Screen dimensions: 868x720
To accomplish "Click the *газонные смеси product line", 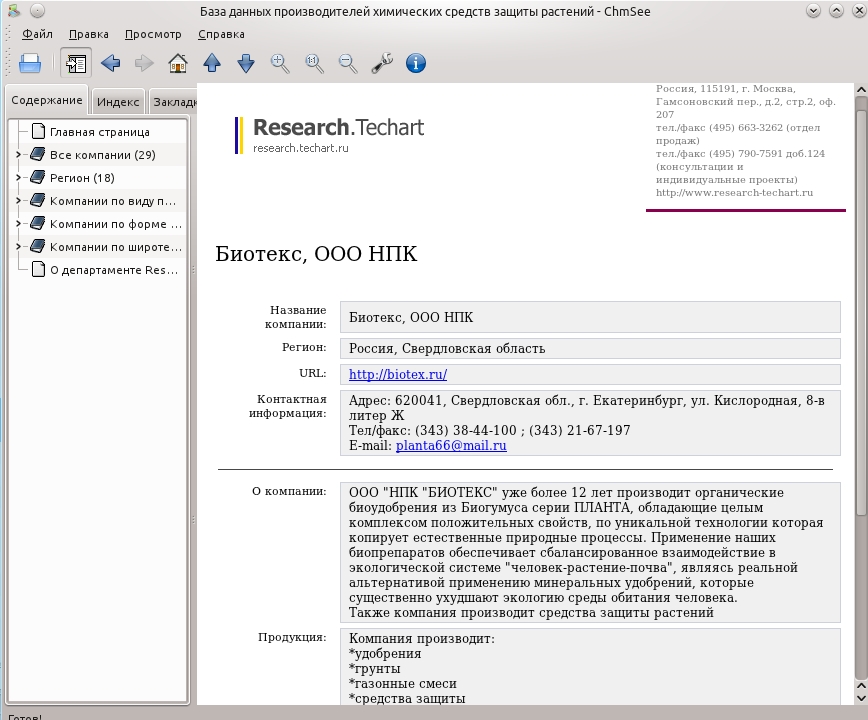I will click(402, 683).
